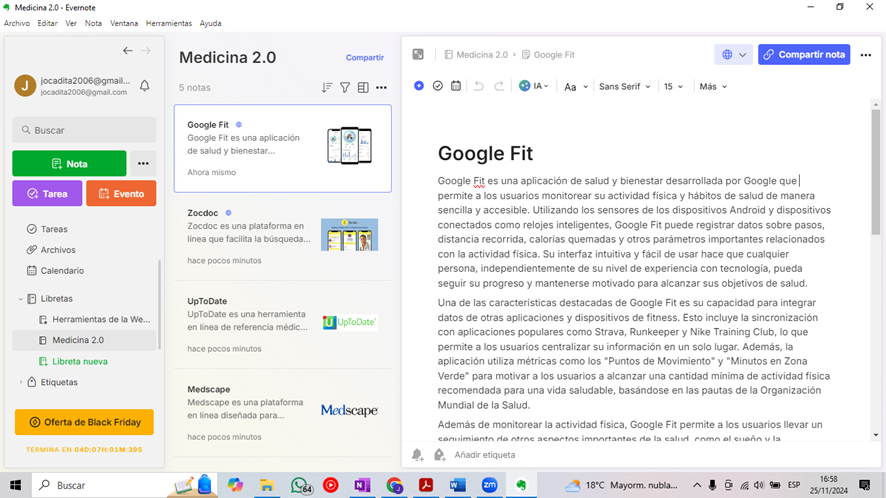Screen dimensions: 886x498
Task: Go forward with the right arrow
Action: click(146, 51)
